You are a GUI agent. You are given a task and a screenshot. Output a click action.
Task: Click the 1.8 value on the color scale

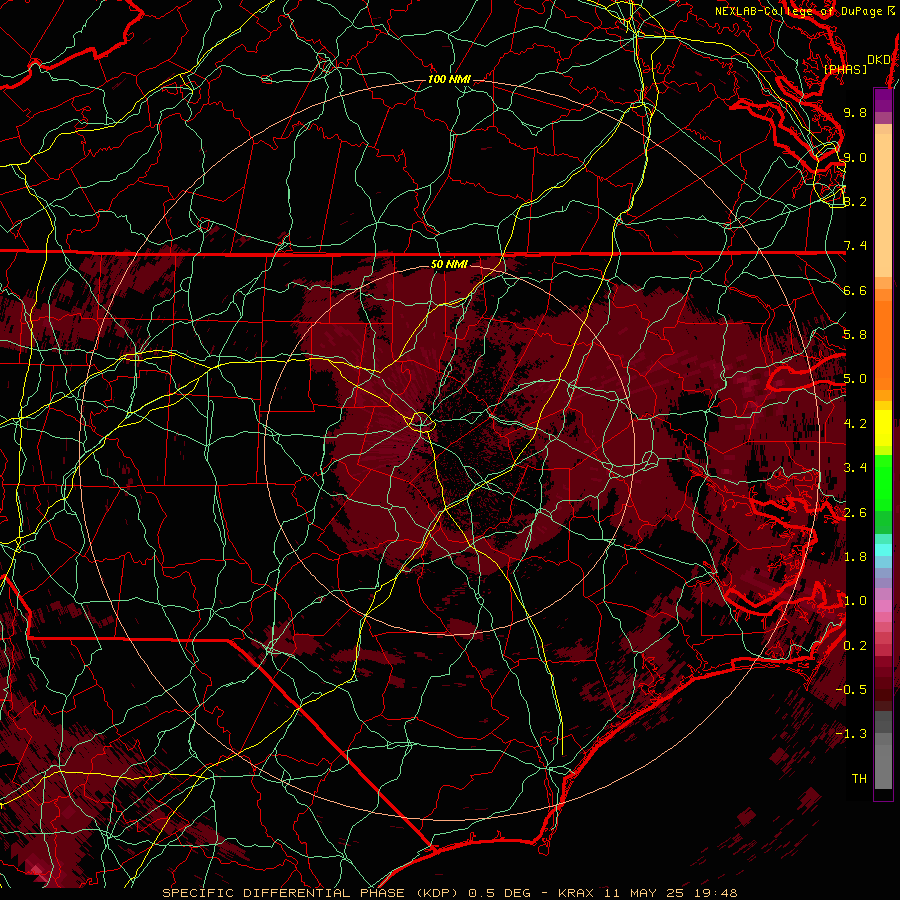point(855,557)
